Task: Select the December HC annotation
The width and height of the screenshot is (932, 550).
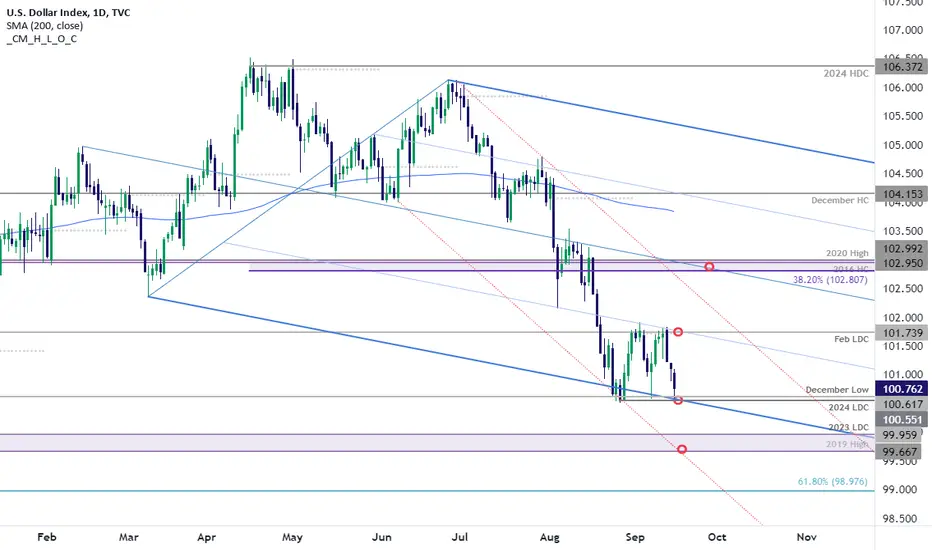Action: (x=840, y=200)
